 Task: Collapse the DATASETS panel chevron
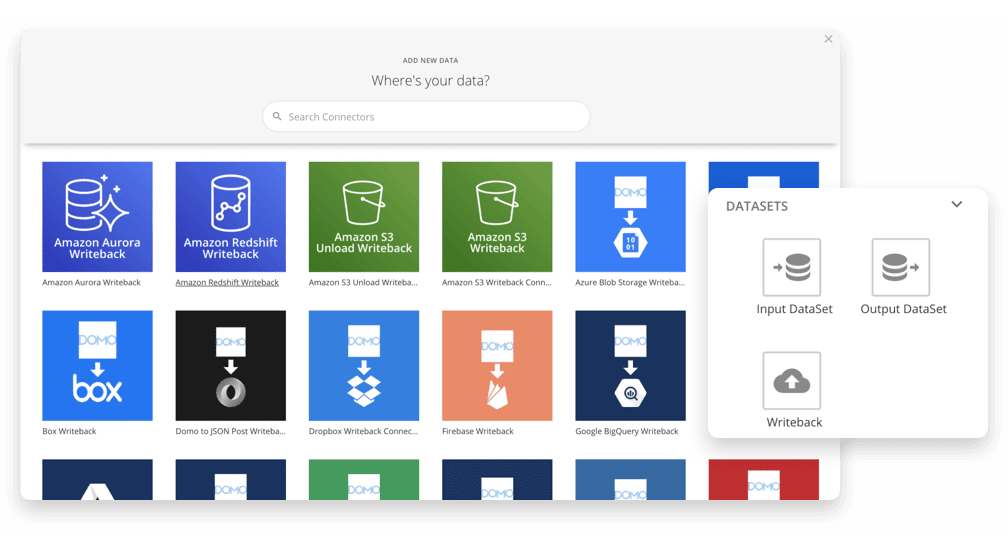[957, 204]
